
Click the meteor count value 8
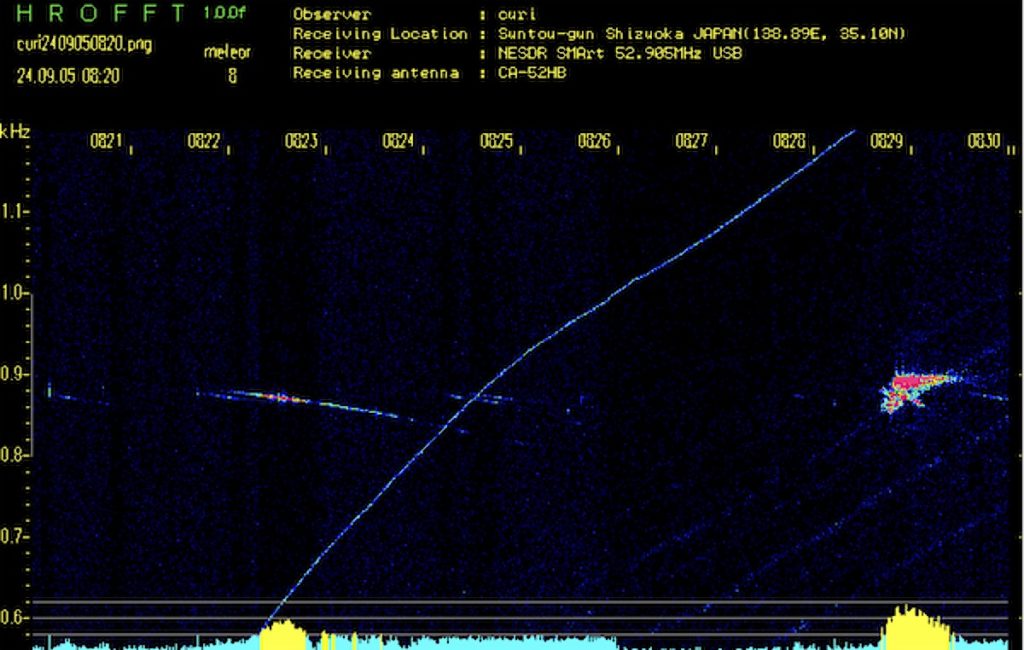232,74
